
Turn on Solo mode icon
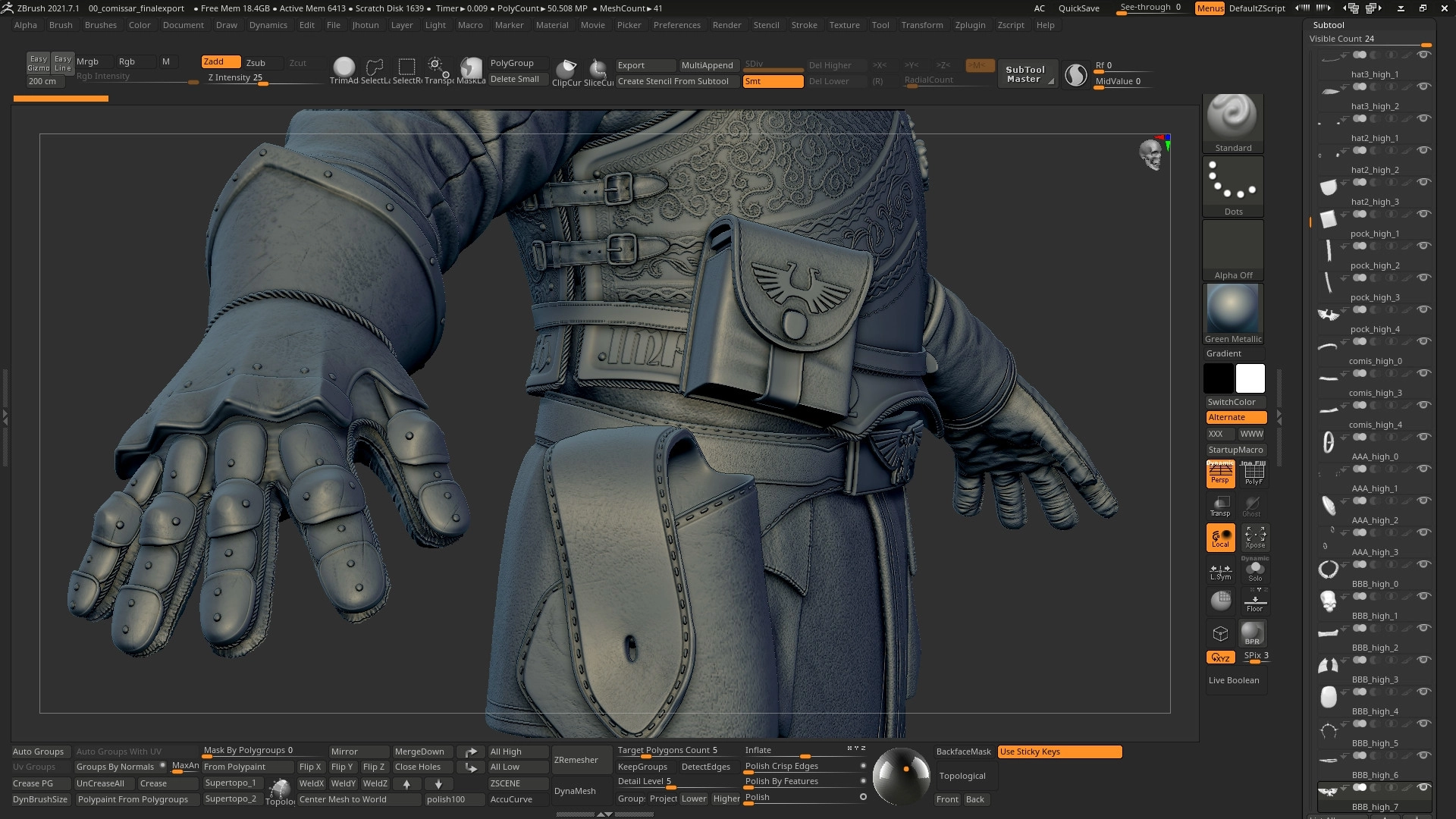(1254, 570)
